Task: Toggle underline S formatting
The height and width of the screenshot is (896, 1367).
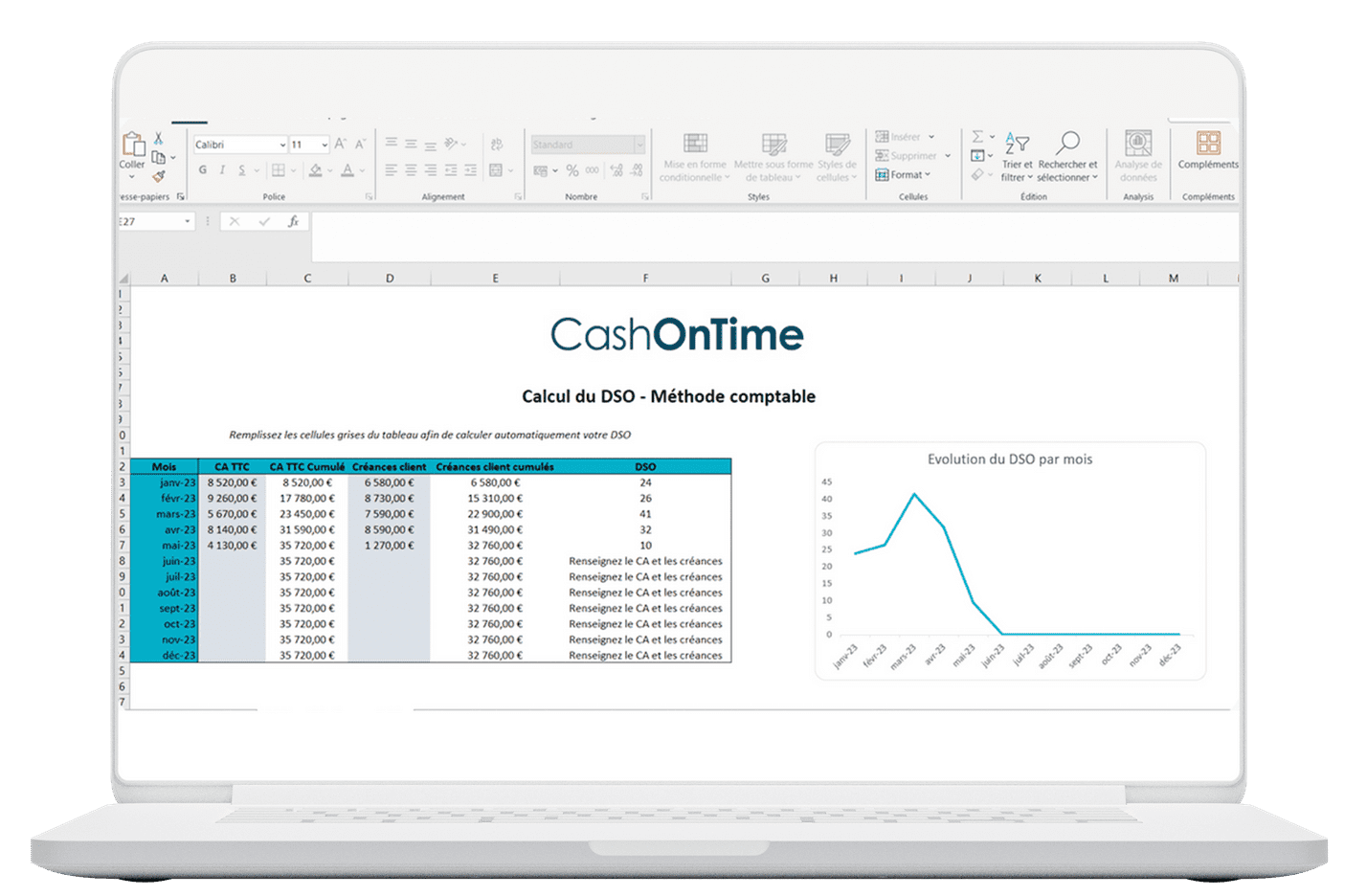Action: [242, 170]
